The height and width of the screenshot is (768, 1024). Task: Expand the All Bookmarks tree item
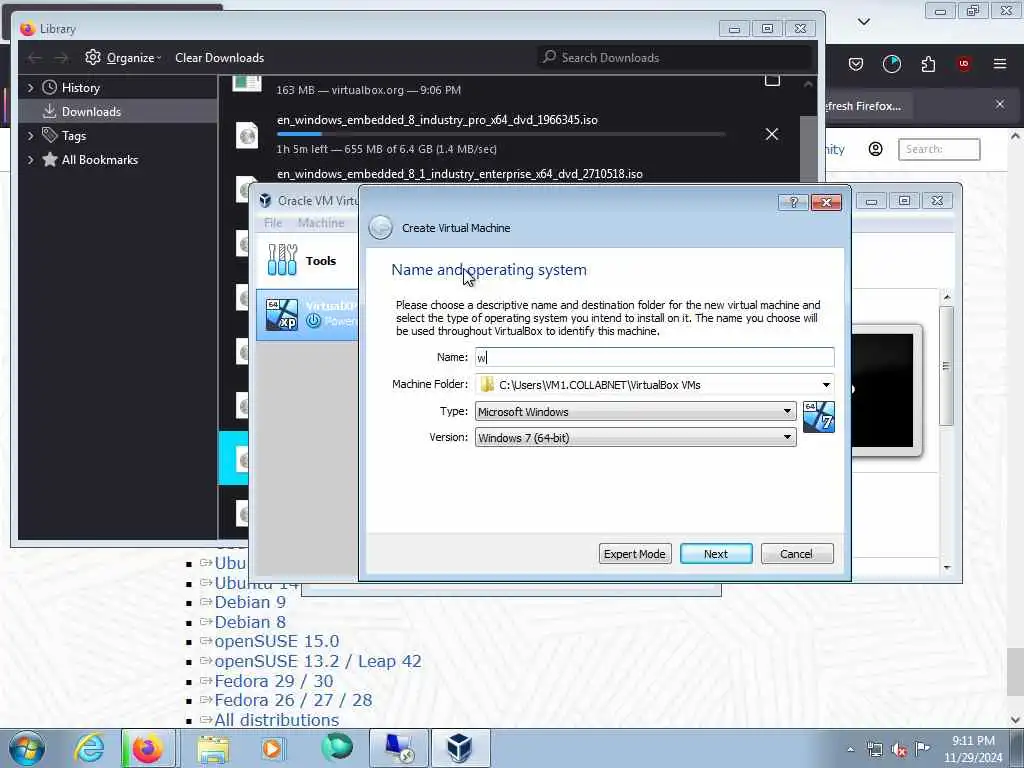pos(30,160)
